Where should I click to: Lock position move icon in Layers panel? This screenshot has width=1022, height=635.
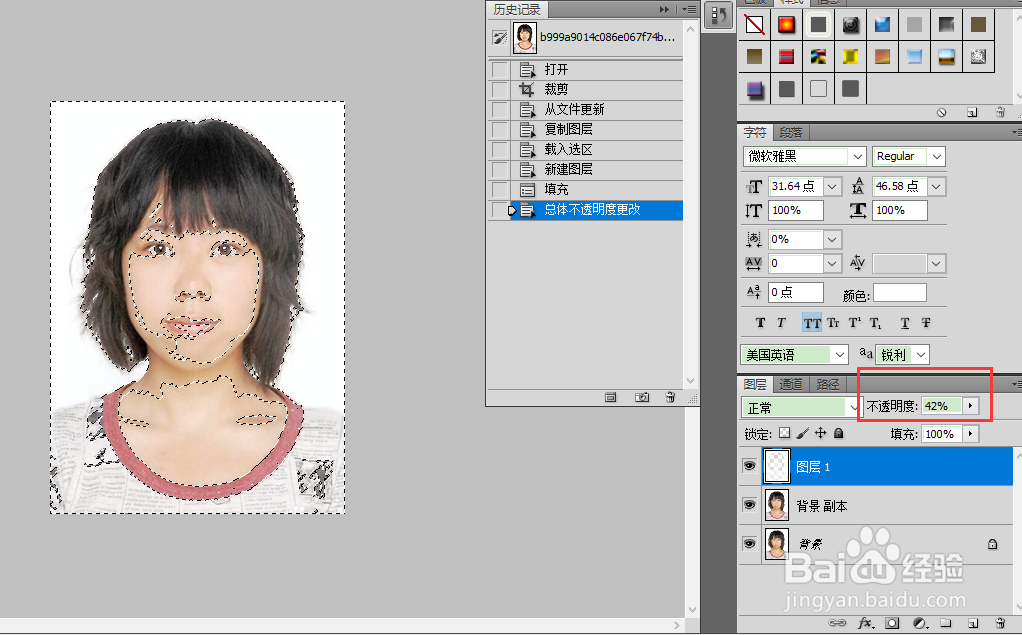(821, 433)
